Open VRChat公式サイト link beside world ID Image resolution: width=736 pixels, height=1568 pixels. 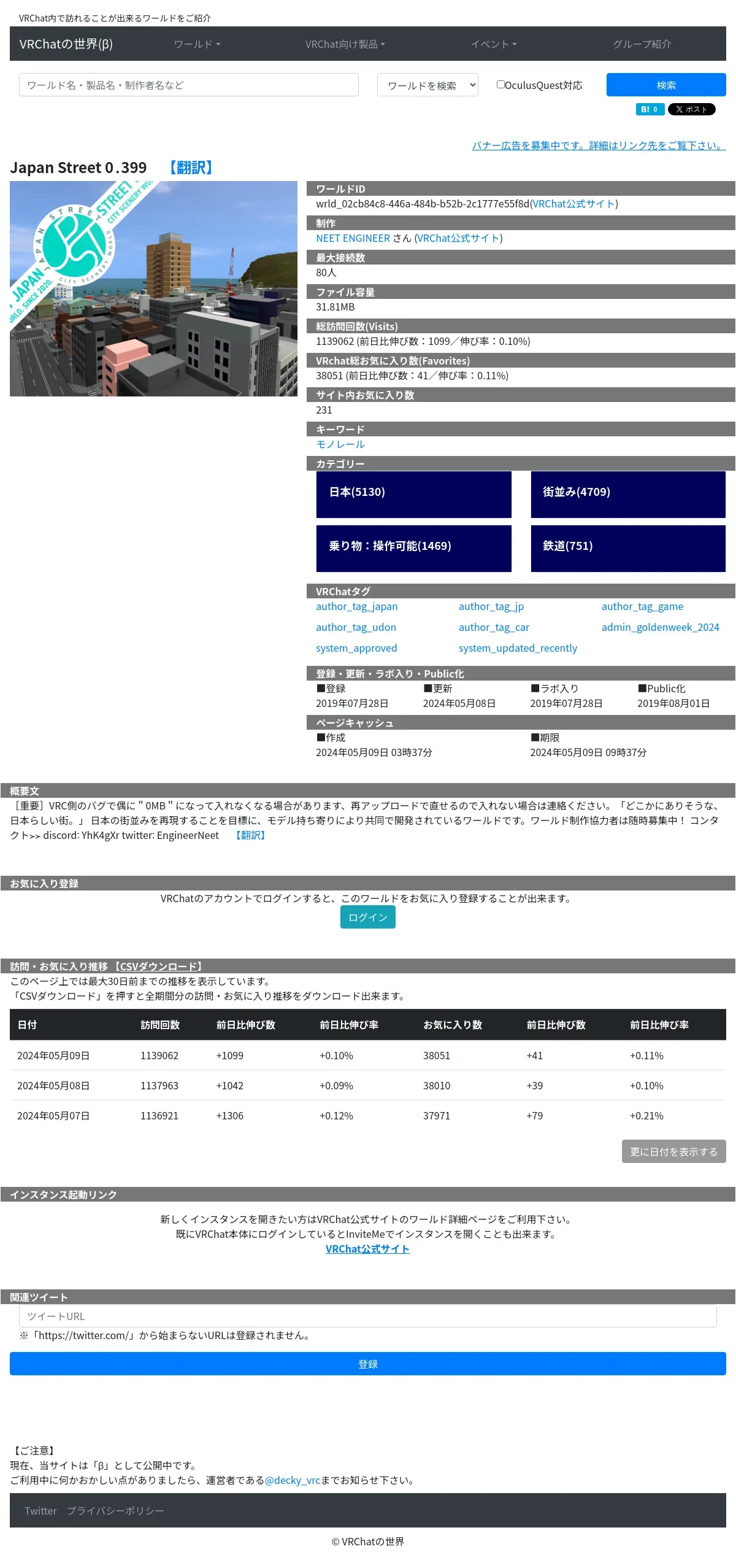[x=574, y=204]
